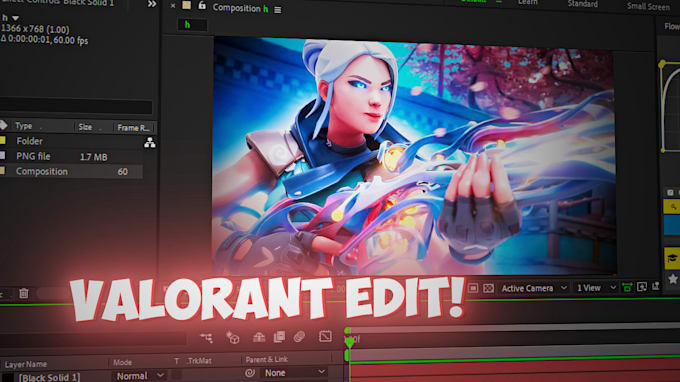Open the project flowchart view icon

(x=150, y=143)
